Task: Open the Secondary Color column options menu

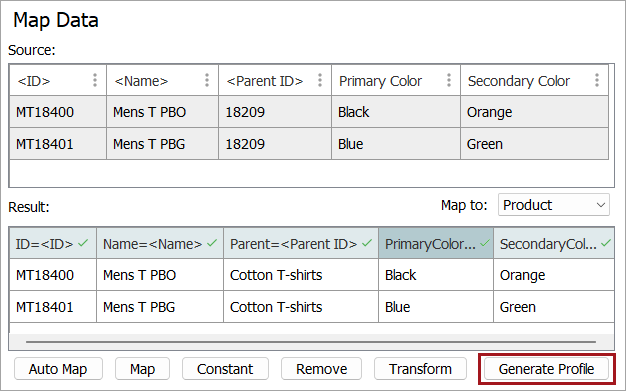Action: (x=597, y=80)
